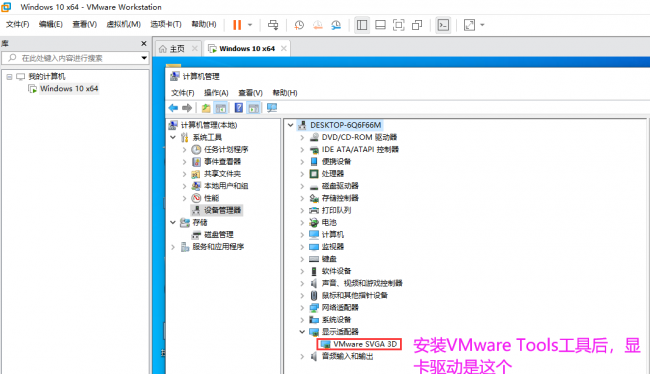Click the VMware pause virtual machine button
Viewport: 650px width, 374px height.
click(x=237, y=25)
